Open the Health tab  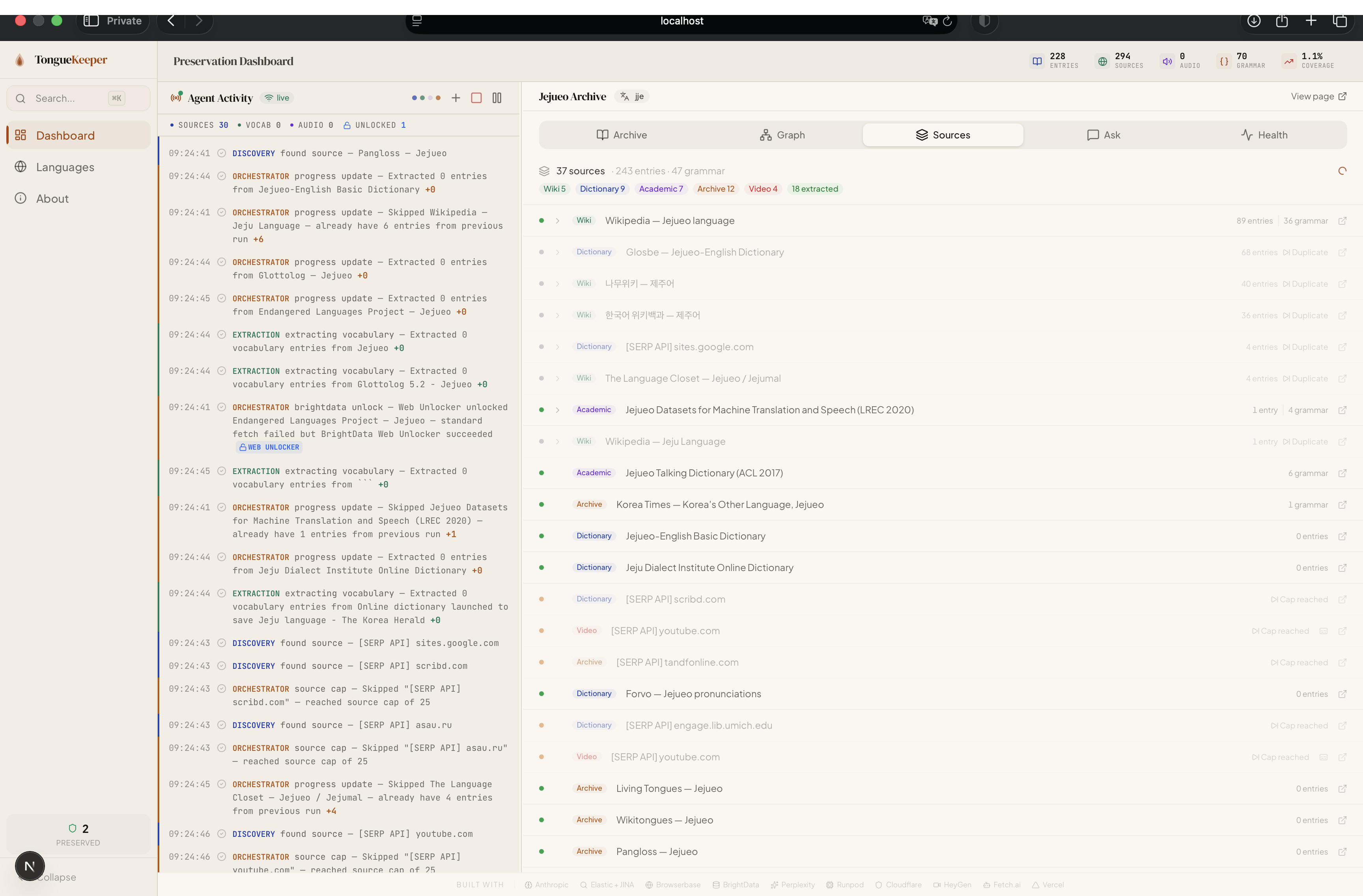pos(1264,135)
